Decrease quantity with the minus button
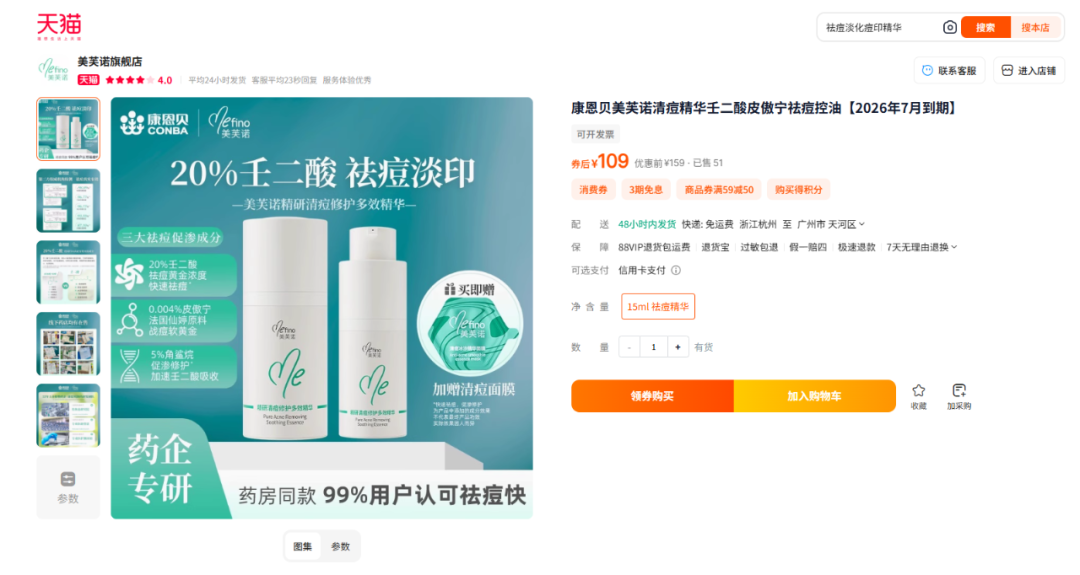The height and width of the screenshot is (575, 1080). point(629,347)
